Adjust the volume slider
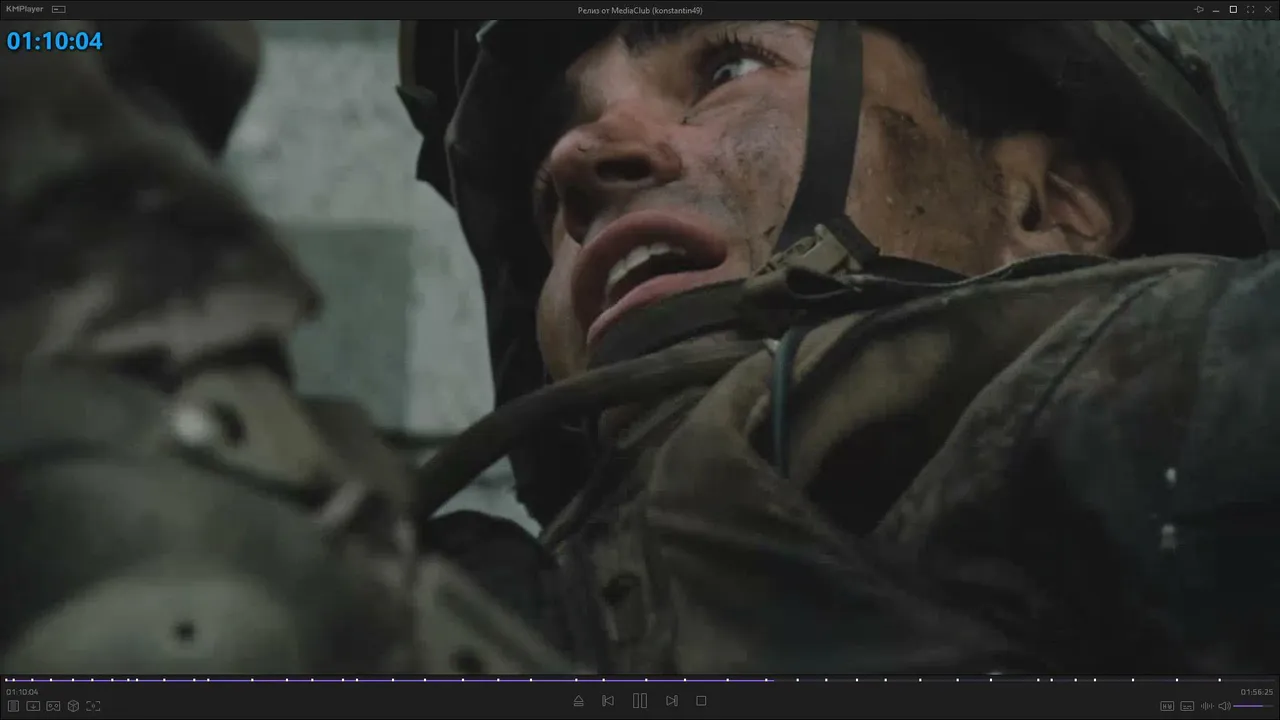This screenshot has height=720, width=1280. click(x=1254, y=706)
